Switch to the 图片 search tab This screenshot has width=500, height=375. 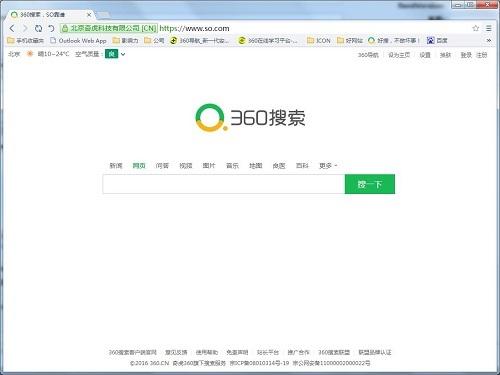[x=209, y=166]
